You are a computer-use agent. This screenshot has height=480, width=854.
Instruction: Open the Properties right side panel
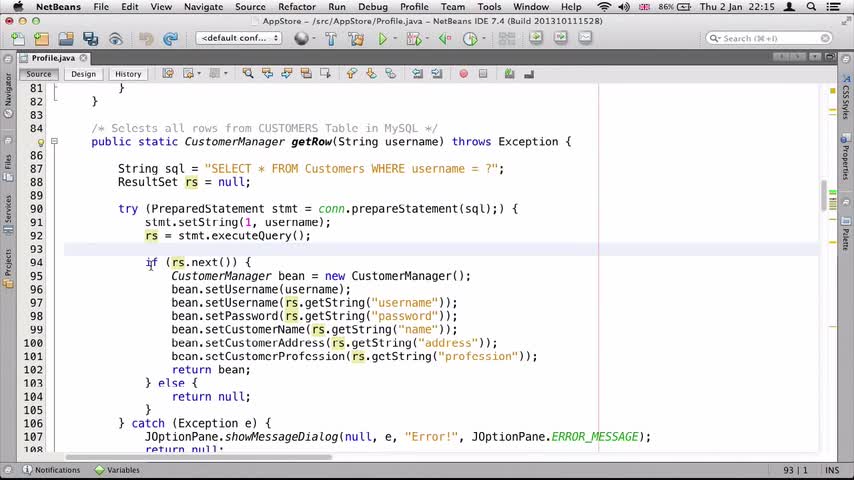846,157
